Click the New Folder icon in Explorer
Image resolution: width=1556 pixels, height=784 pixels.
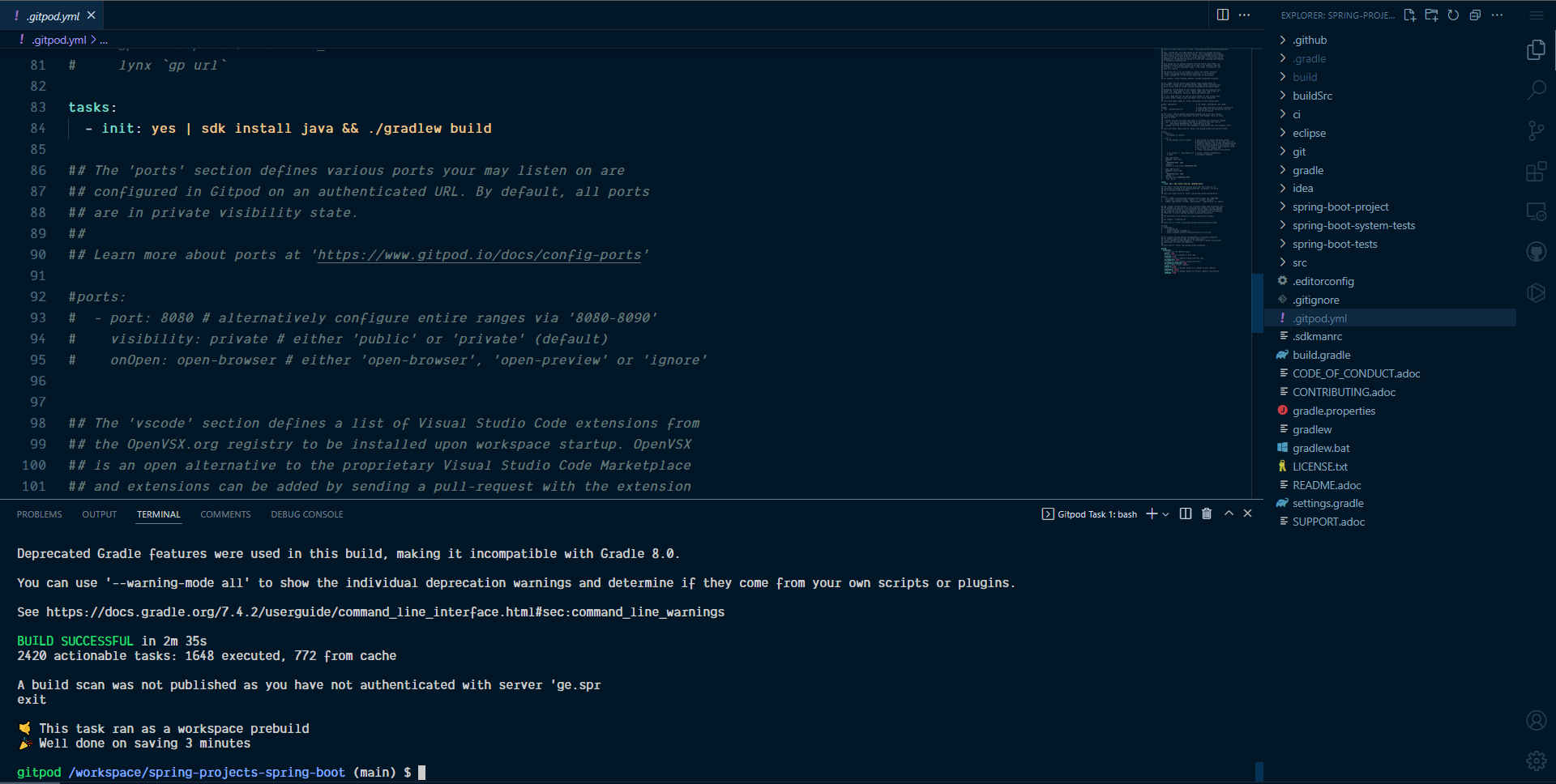coord(1431,15)
